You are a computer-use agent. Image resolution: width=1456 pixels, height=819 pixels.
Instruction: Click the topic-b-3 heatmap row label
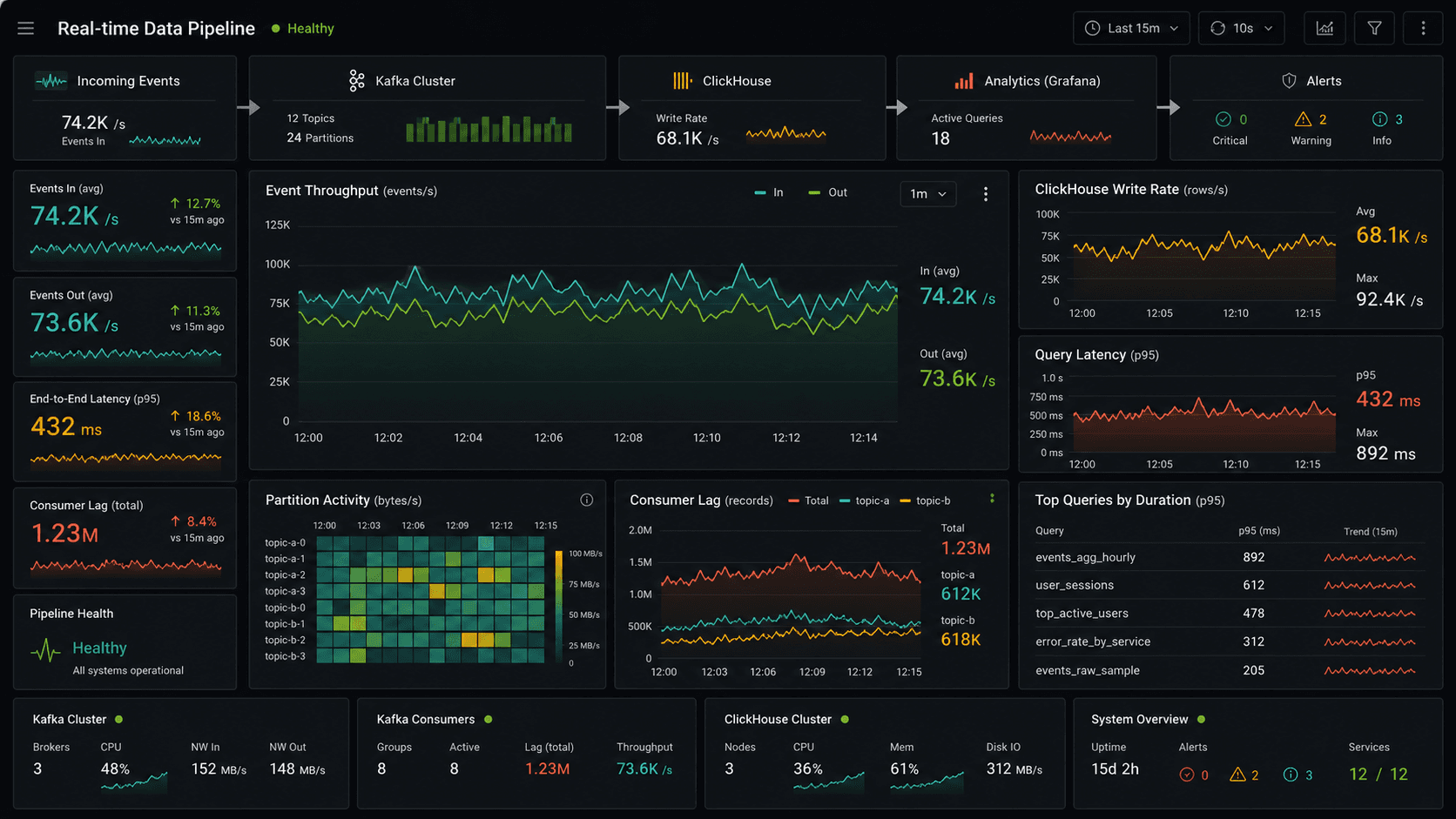click(285, 656)
